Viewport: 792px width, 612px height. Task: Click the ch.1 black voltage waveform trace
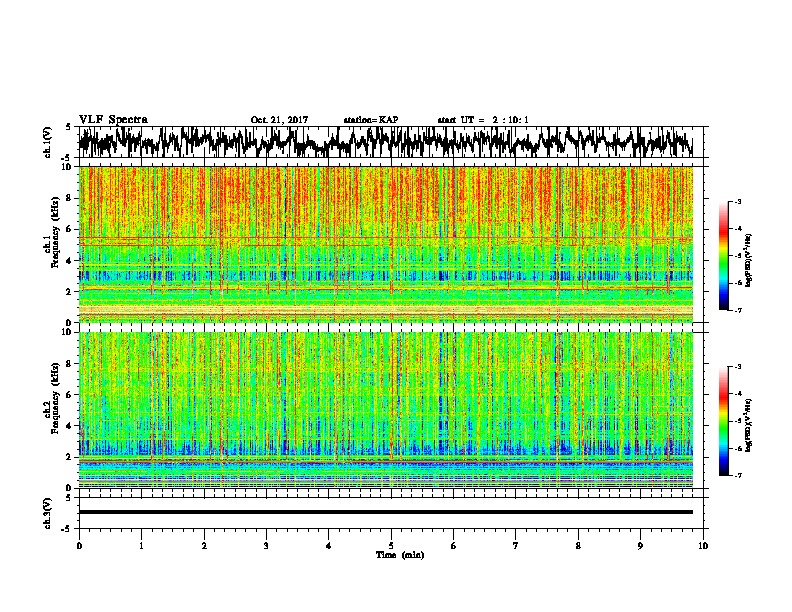tap(385, 142)
